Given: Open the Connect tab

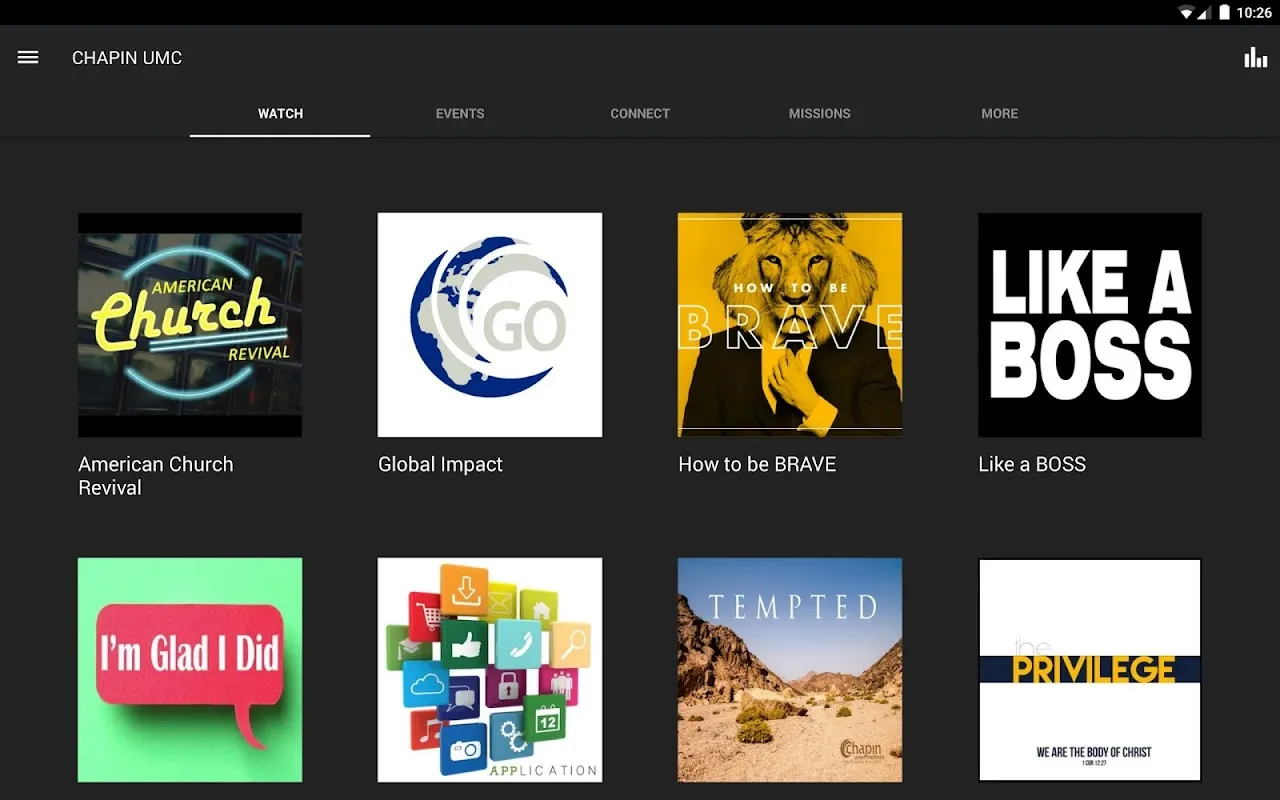Looking at the screenshot, I should point(640,114).
